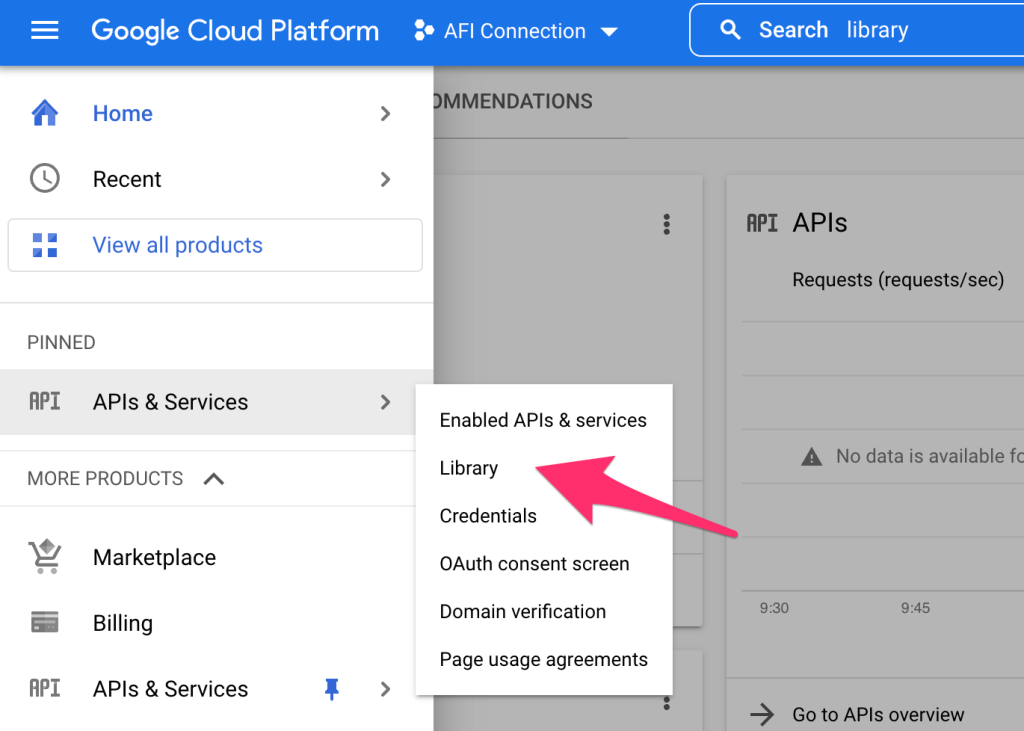Screen dimensions: 1024x731
Task: Click the Go to APIs overview link
Action: coord(878,714)
